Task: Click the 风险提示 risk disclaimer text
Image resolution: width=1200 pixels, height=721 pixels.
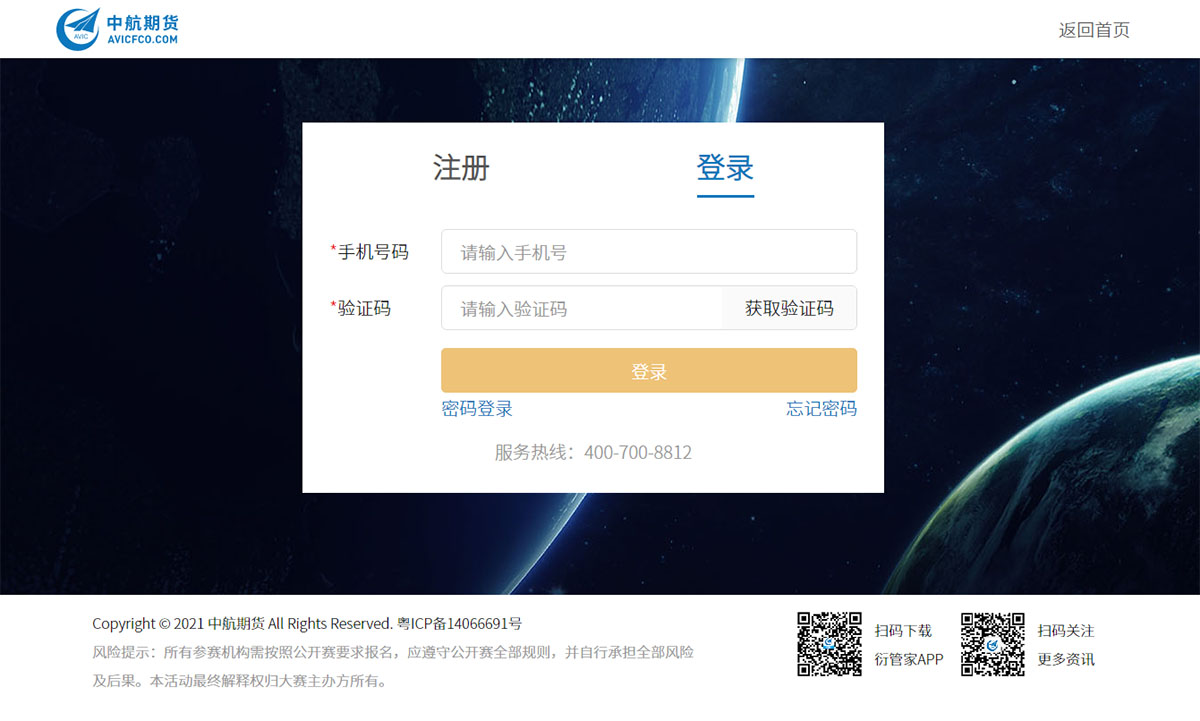Action: (x=393, y=667)
